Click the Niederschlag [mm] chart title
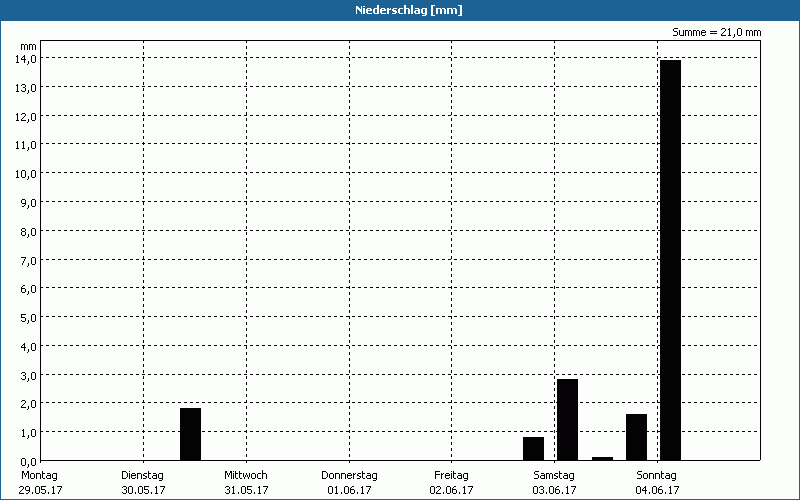Viewport: 800px width, 500px height. pos(409,10)
